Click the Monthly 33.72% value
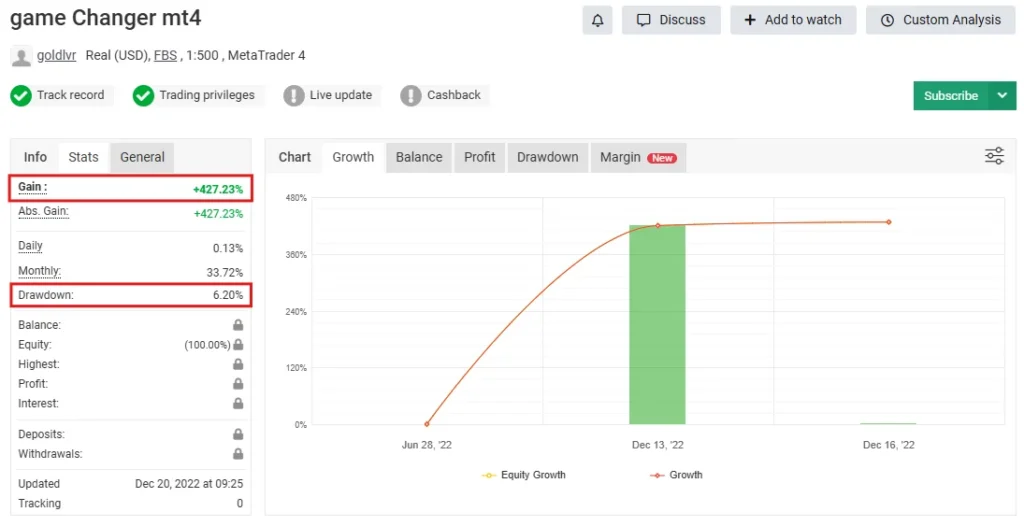Image resolution: width=1024 pixels, height=526 pixels. click(225, 272)
